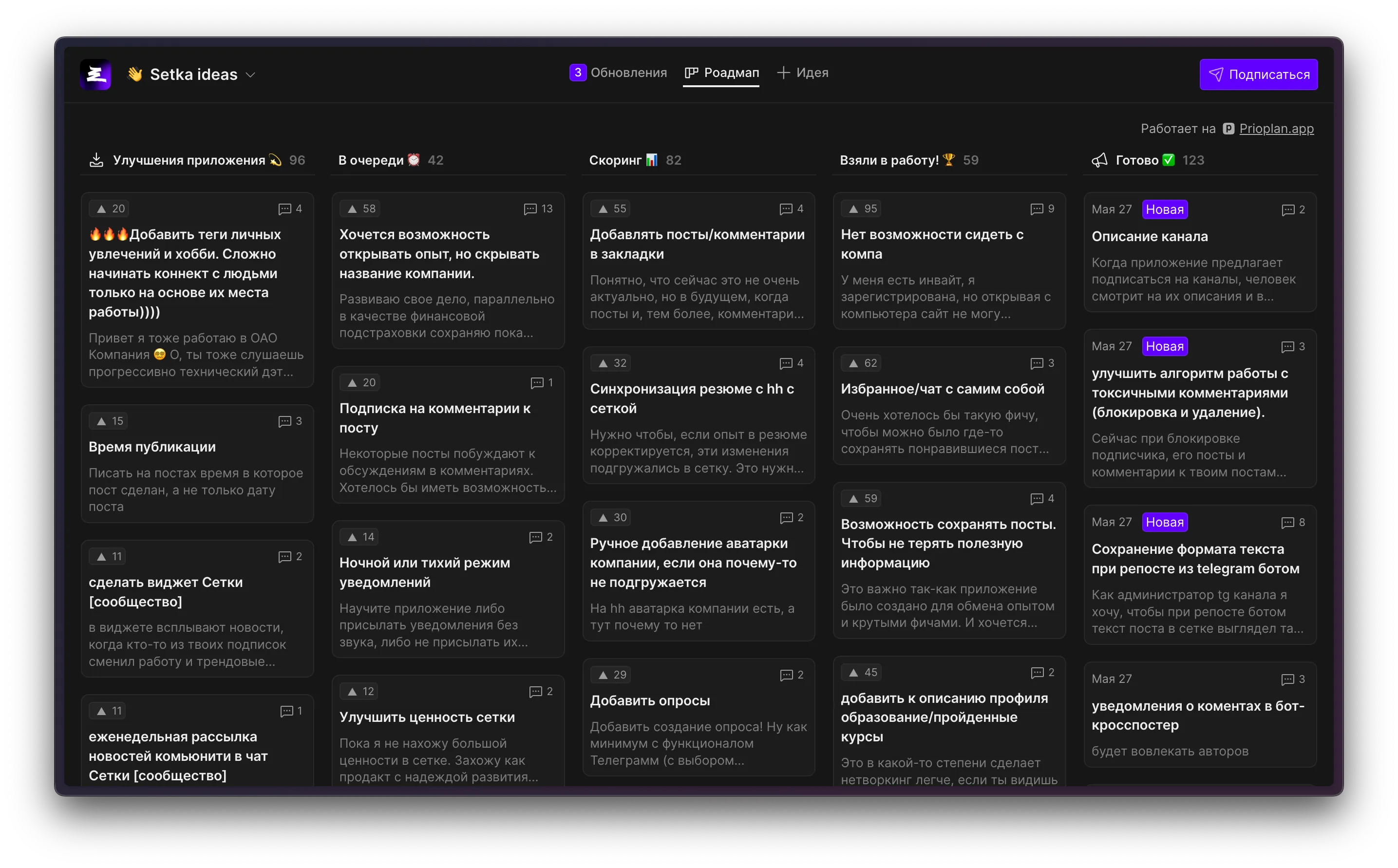
Task: Click the Setka logo icon
Action: click(x=95, y=75)
